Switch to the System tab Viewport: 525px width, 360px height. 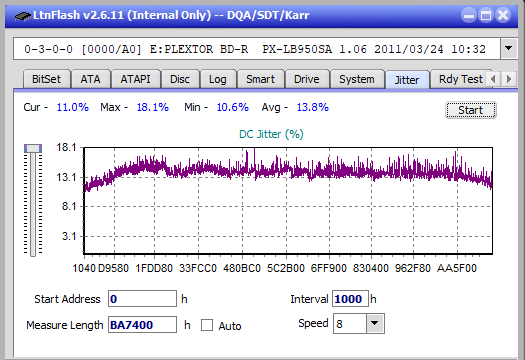[x=357, y=79]
